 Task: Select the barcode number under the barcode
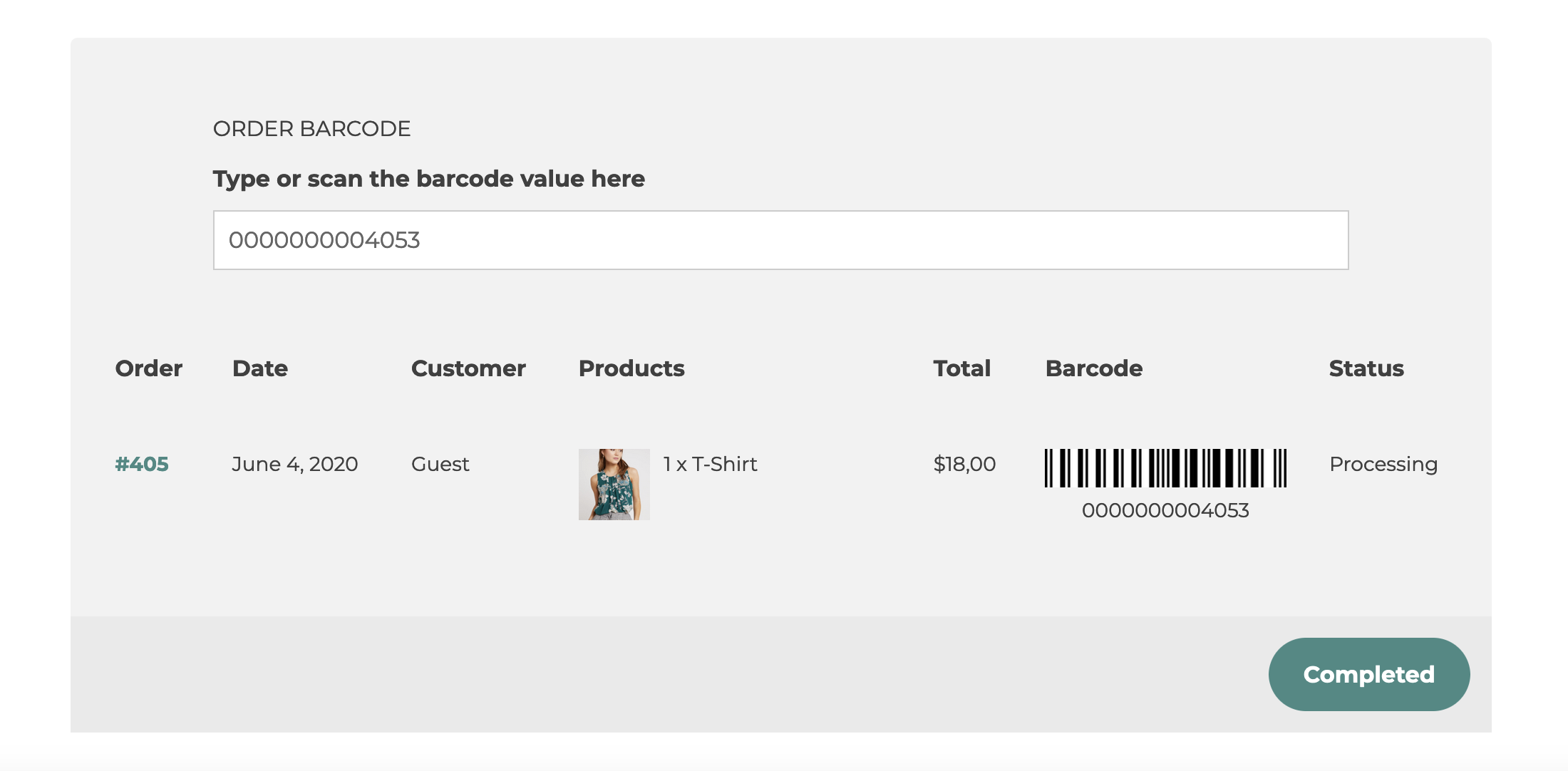pos(1165,510)
